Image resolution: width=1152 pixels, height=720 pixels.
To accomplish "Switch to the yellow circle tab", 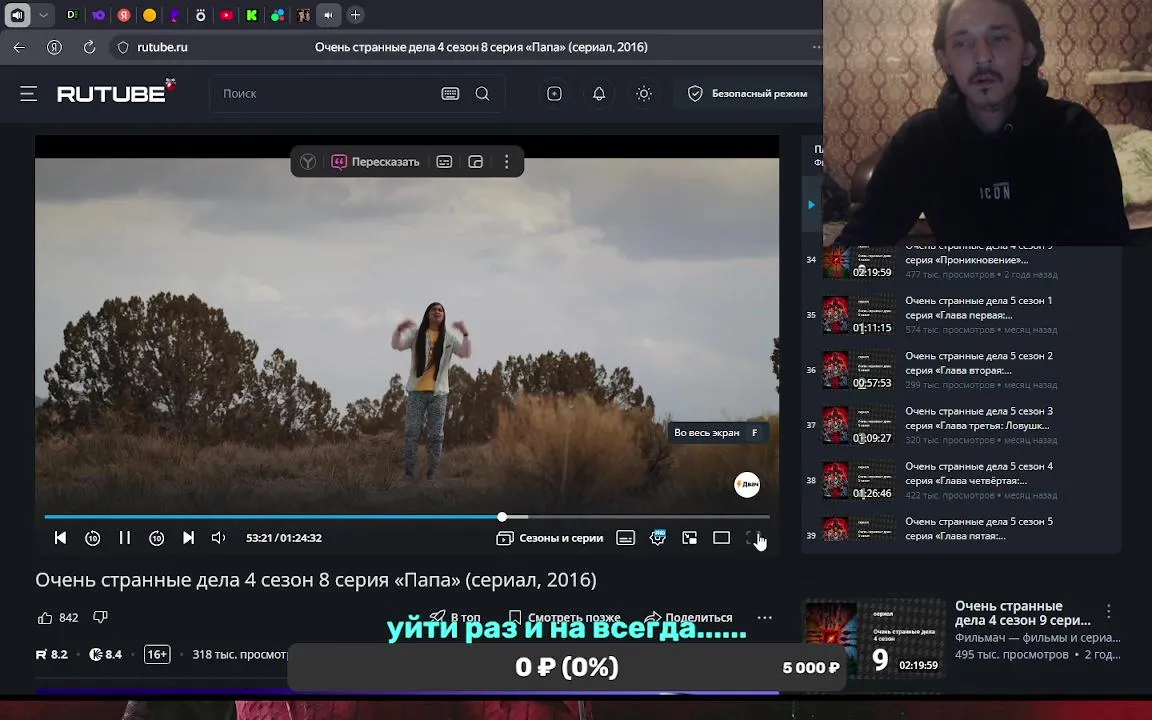I will click(149, 15).
